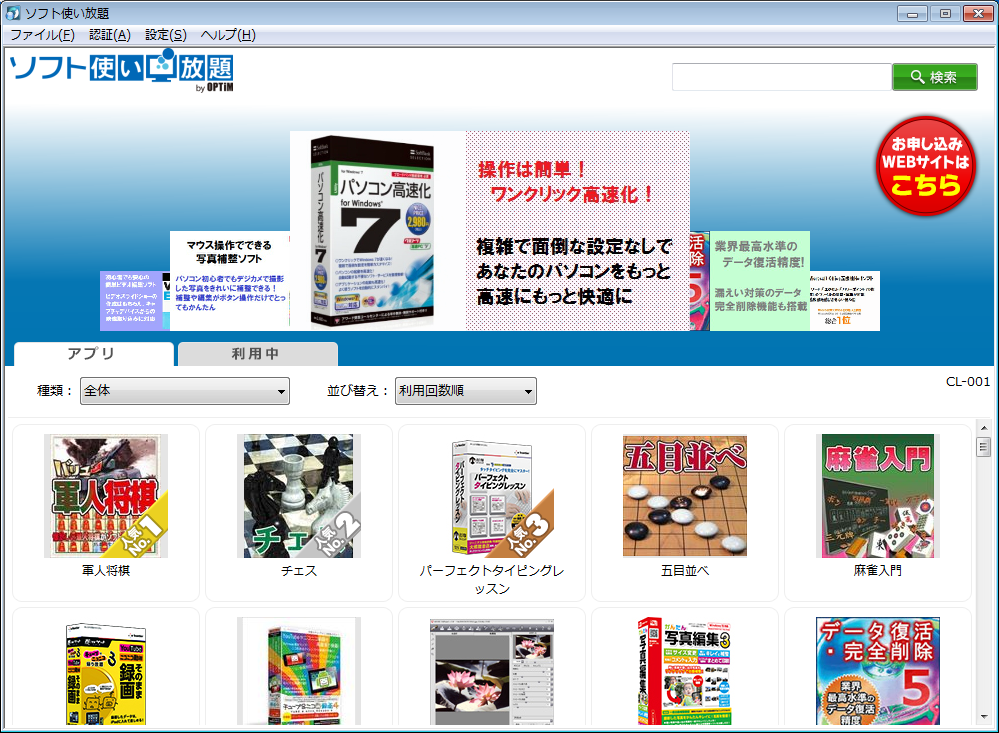The height and width of the screenshot is (733, 999).
Task: Select the パーフェクトタイピングレッスン box image
Action: click(492, 496)
